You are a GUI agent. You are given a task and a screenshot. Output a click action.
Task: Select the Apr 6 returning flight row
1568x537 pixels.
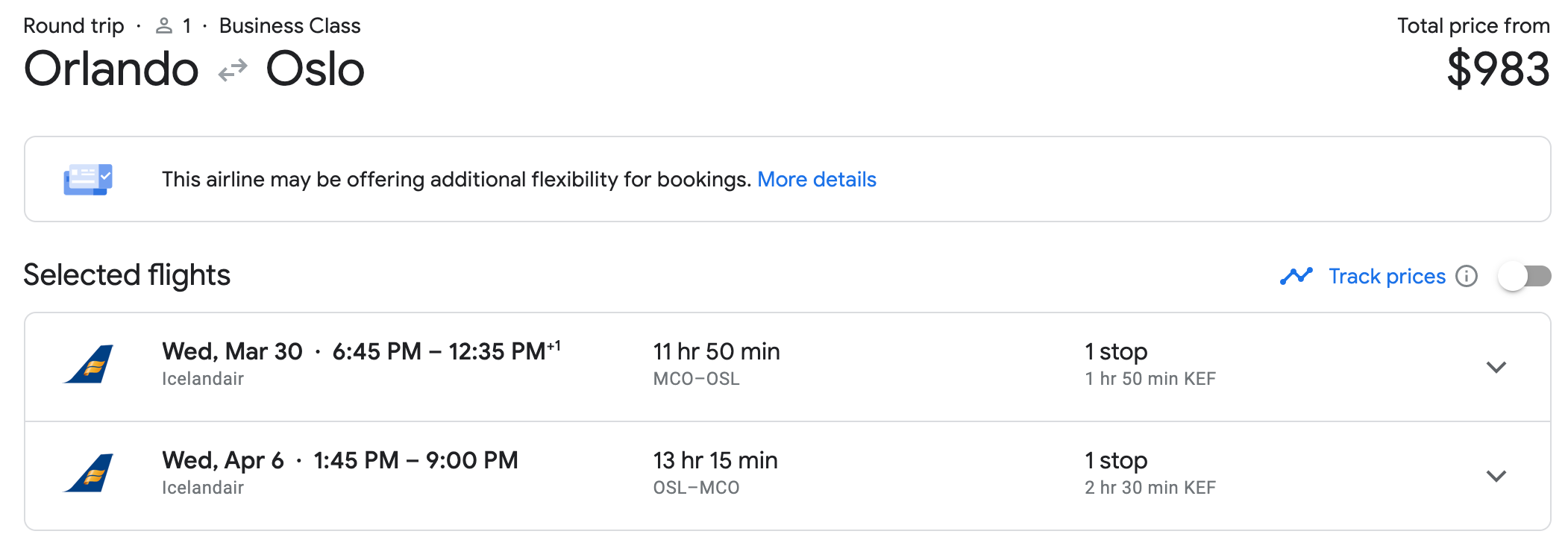788,476
